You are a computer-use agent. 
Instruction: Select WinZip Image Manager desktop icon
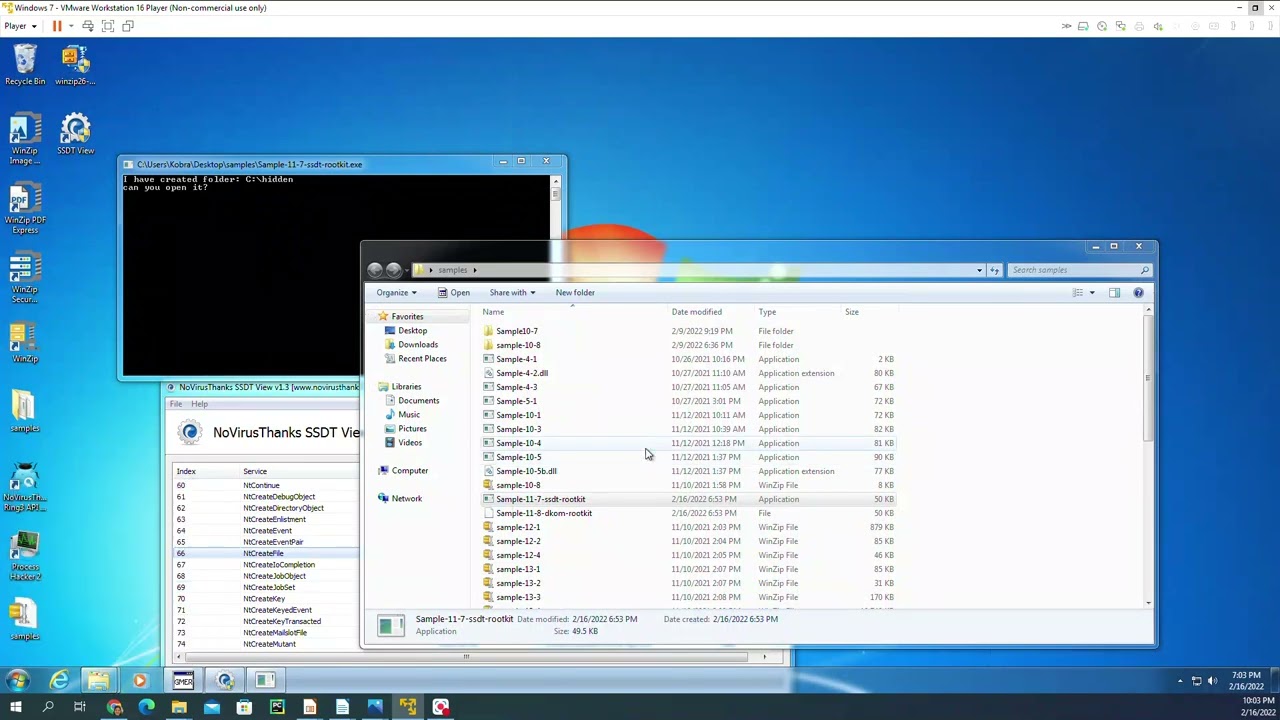point(25,139)
